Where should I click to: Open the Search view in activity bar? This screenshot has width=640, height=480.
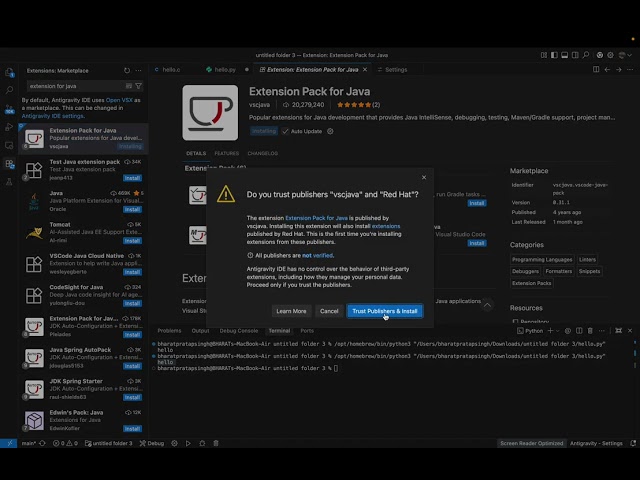[9, 90]
